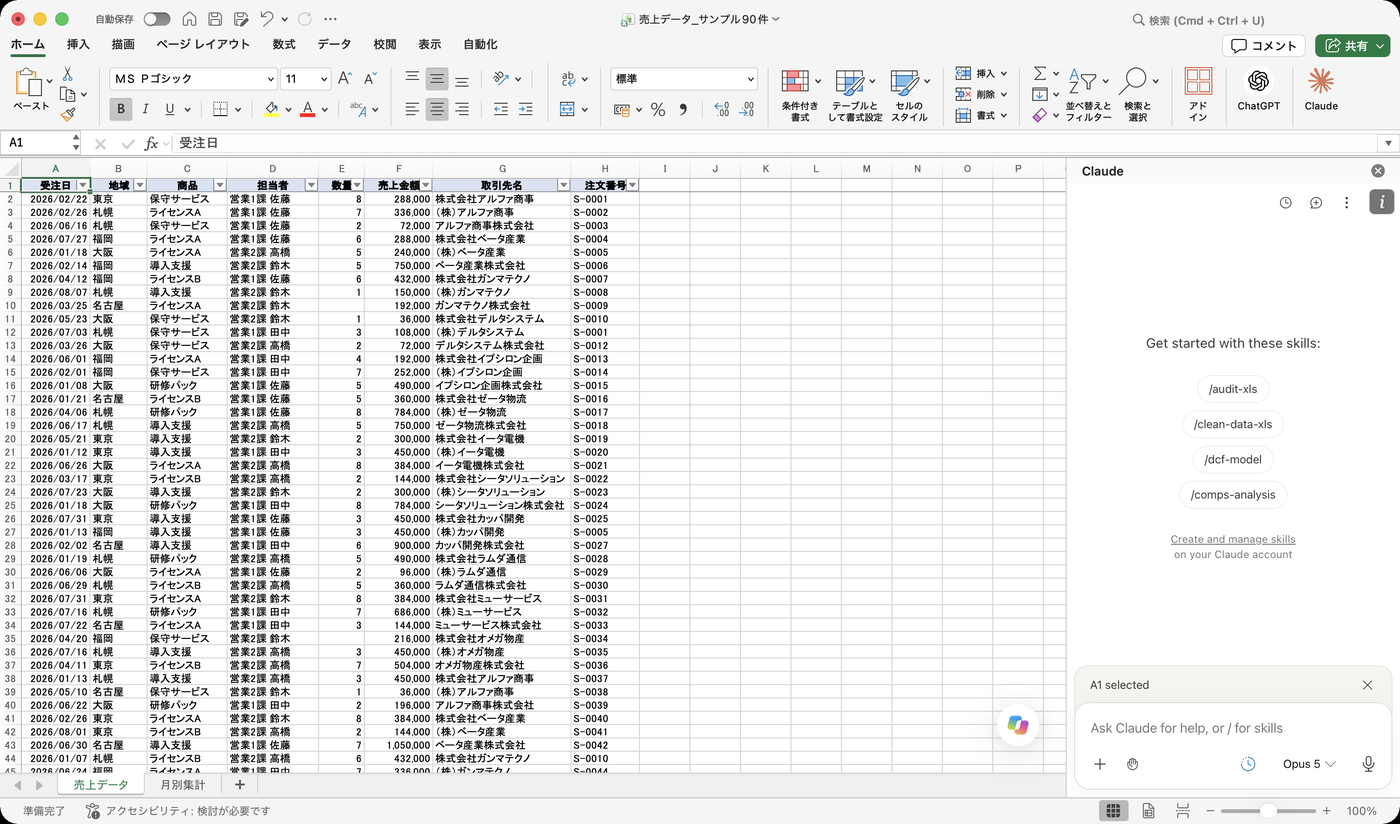Click the 共有 share button
This screenshot has height=824, width=1400.
pos(1352,46)
